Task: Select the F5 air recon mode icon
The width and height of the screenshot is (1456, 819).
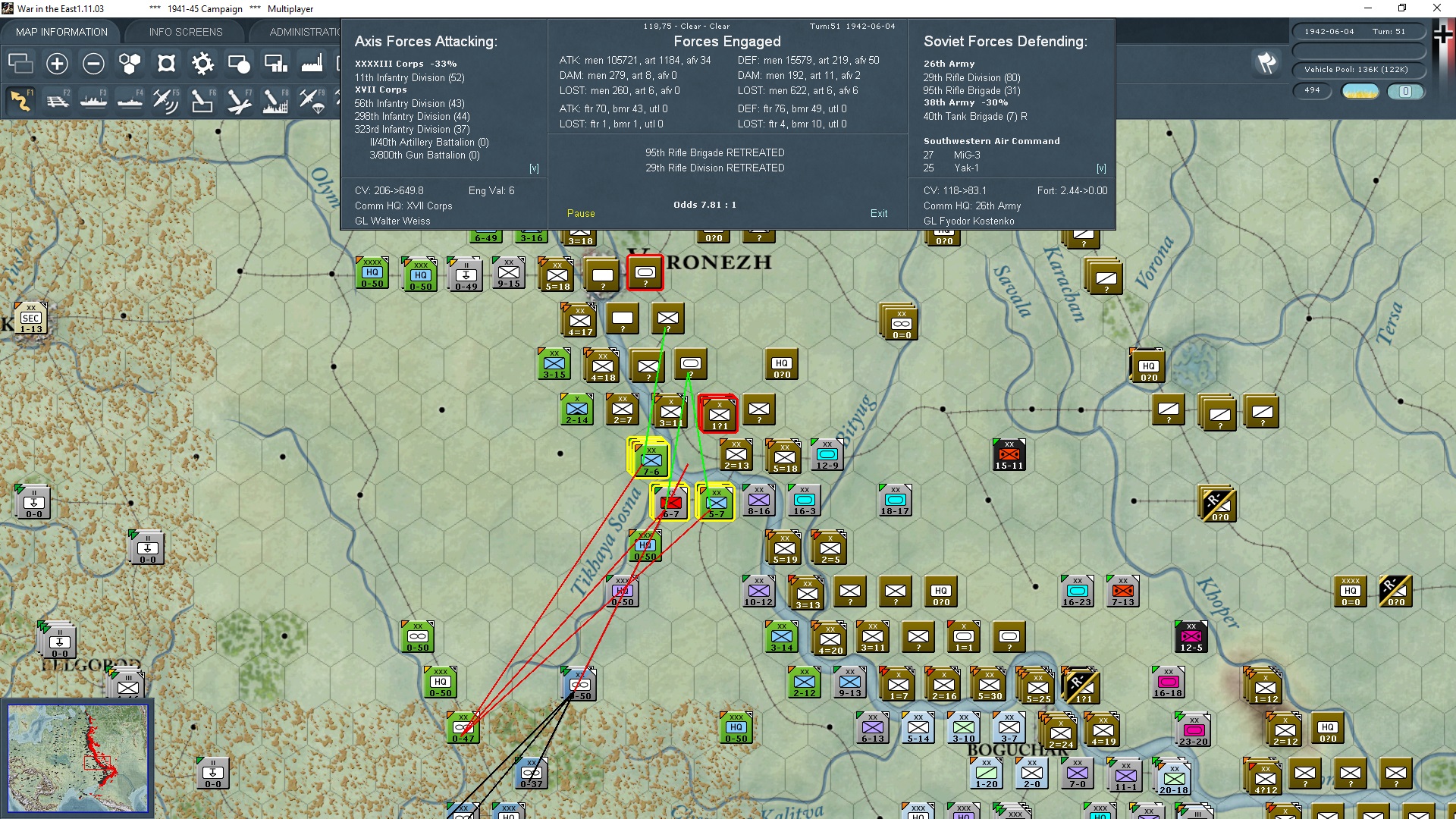Action: point(166,100)
